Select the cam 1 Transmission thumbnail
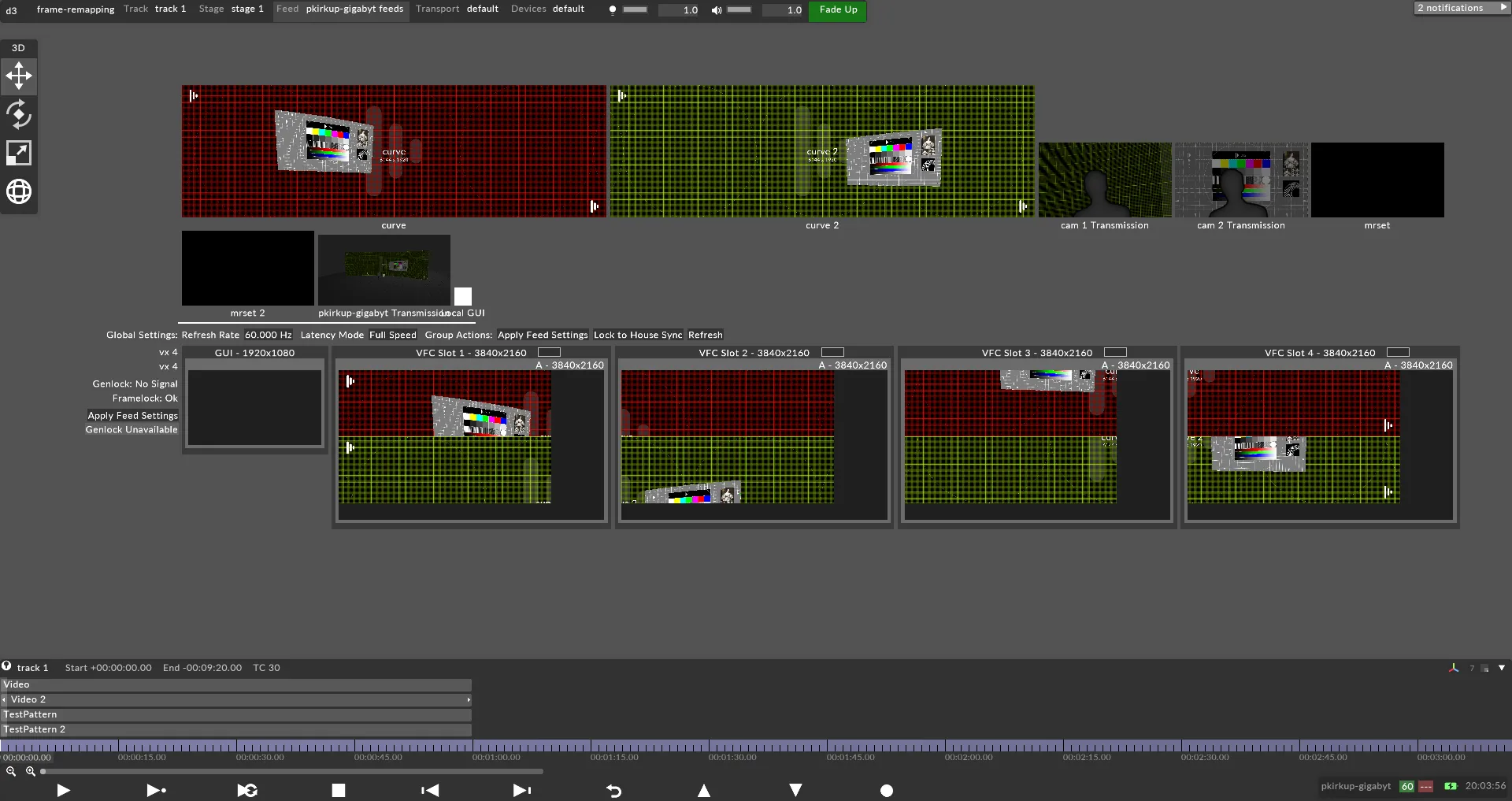Screen dimensions: 1512x801 [x=1104, y=179]
